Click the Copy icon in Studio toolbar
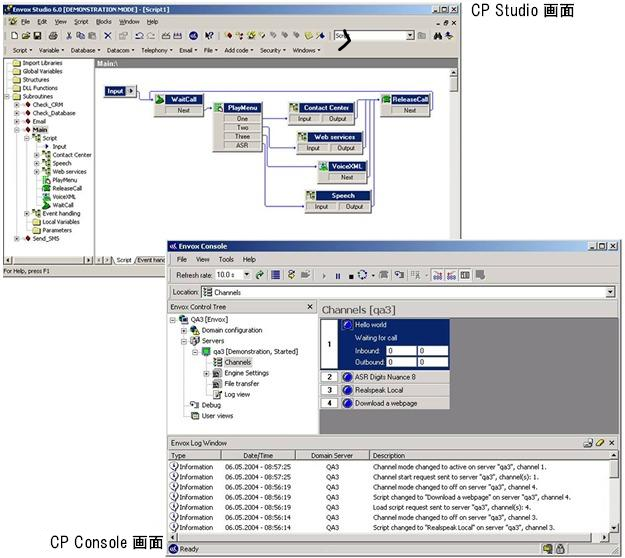625x558 pixels. click(80, 35)
